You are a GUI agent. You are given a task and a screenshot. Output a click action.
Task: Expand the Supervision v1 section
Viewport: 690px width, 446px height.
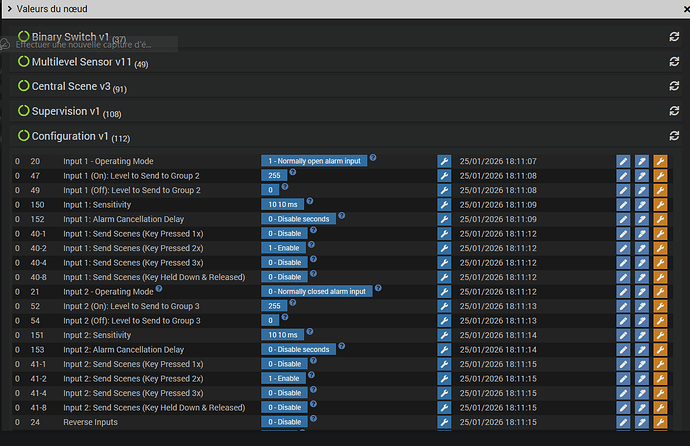pyautogui.click(x=67, y=111)
